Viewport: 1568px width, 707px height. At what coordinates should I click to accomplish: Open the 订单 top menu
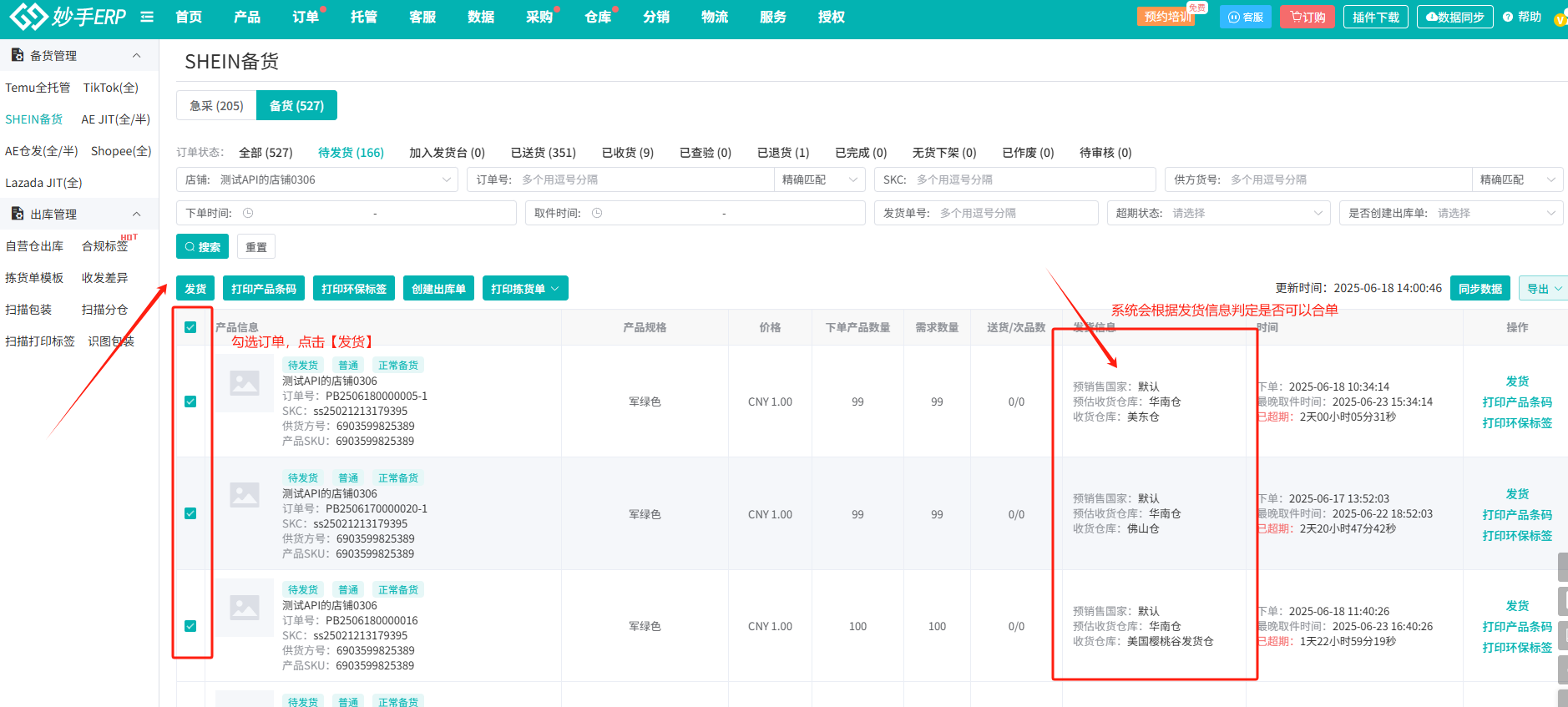click(x=306, y=17)
